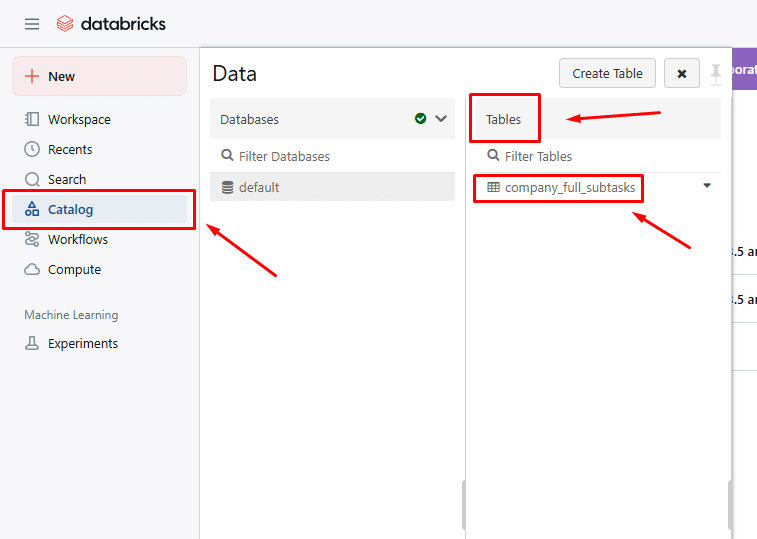
Task: Click the Data panel title
Action: pos(235,74)
